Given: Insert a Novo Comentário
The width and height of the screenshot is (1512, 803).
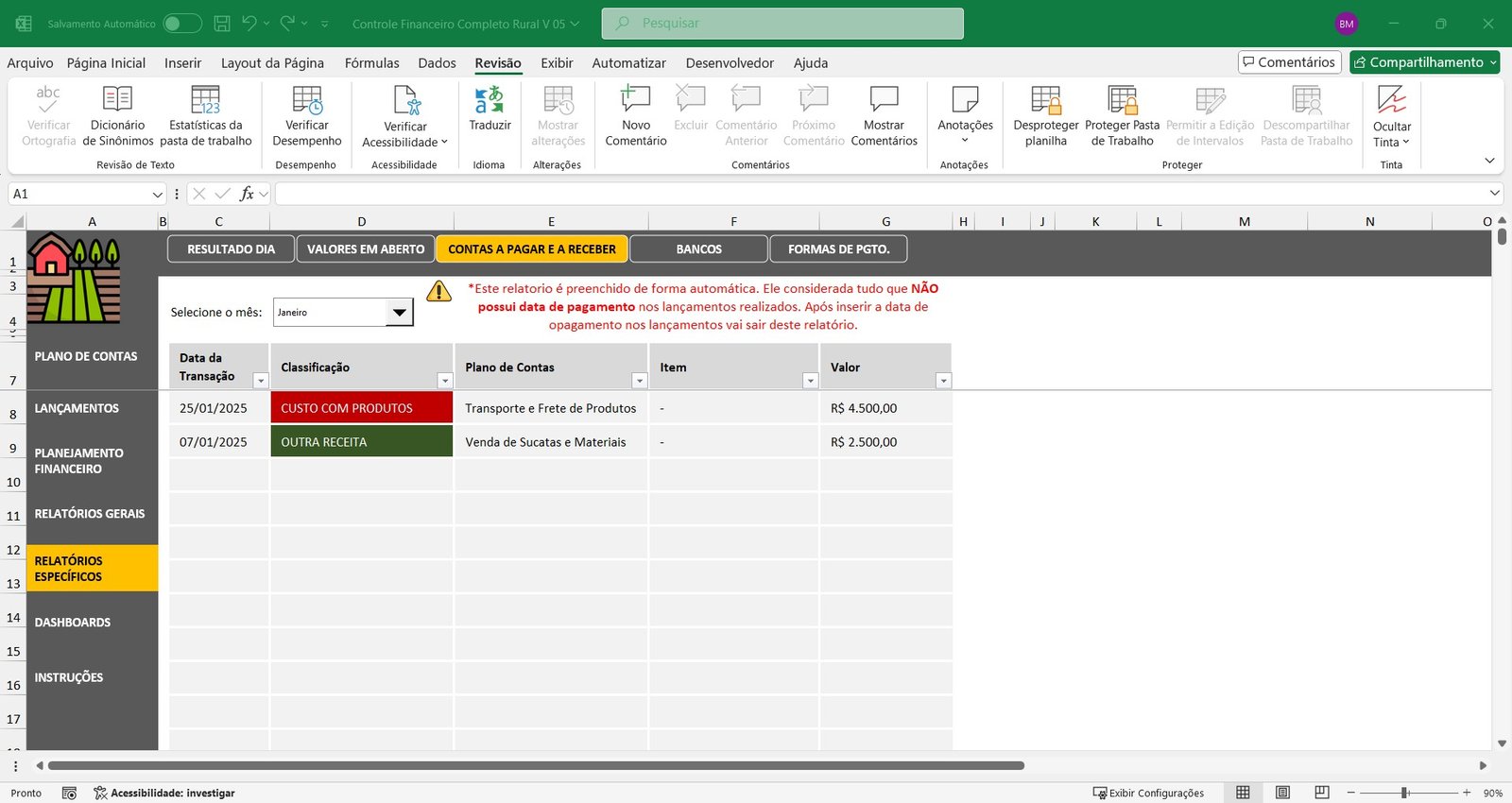Looking at the screenshot, I should click(635, 100).
